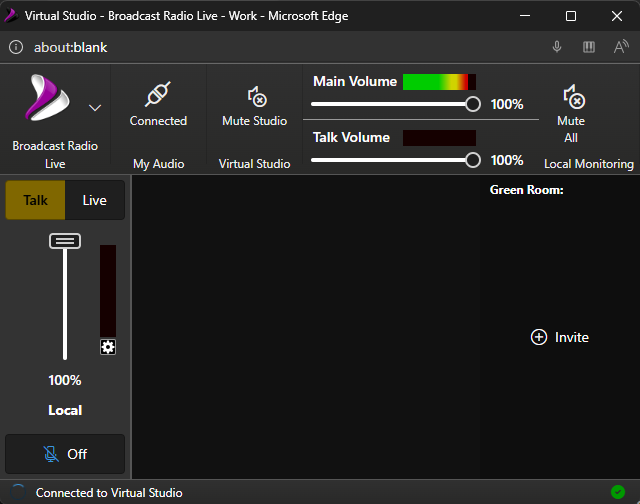Screen dimensions: 640x504
Task: Click the Virtual Studio app icon in title bar
Action: point(11,16)
